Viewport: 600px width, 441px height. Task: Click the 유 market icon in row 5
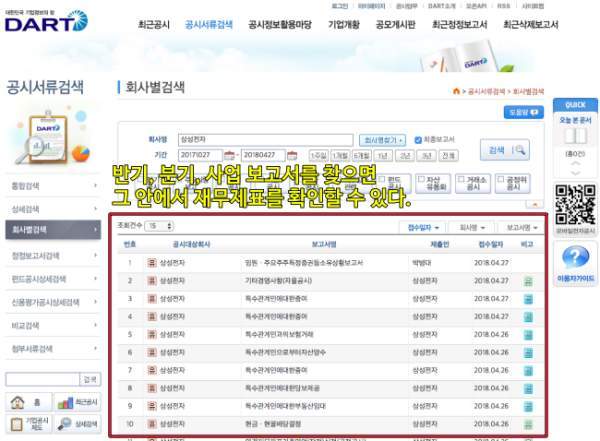[x=152, y=334]
